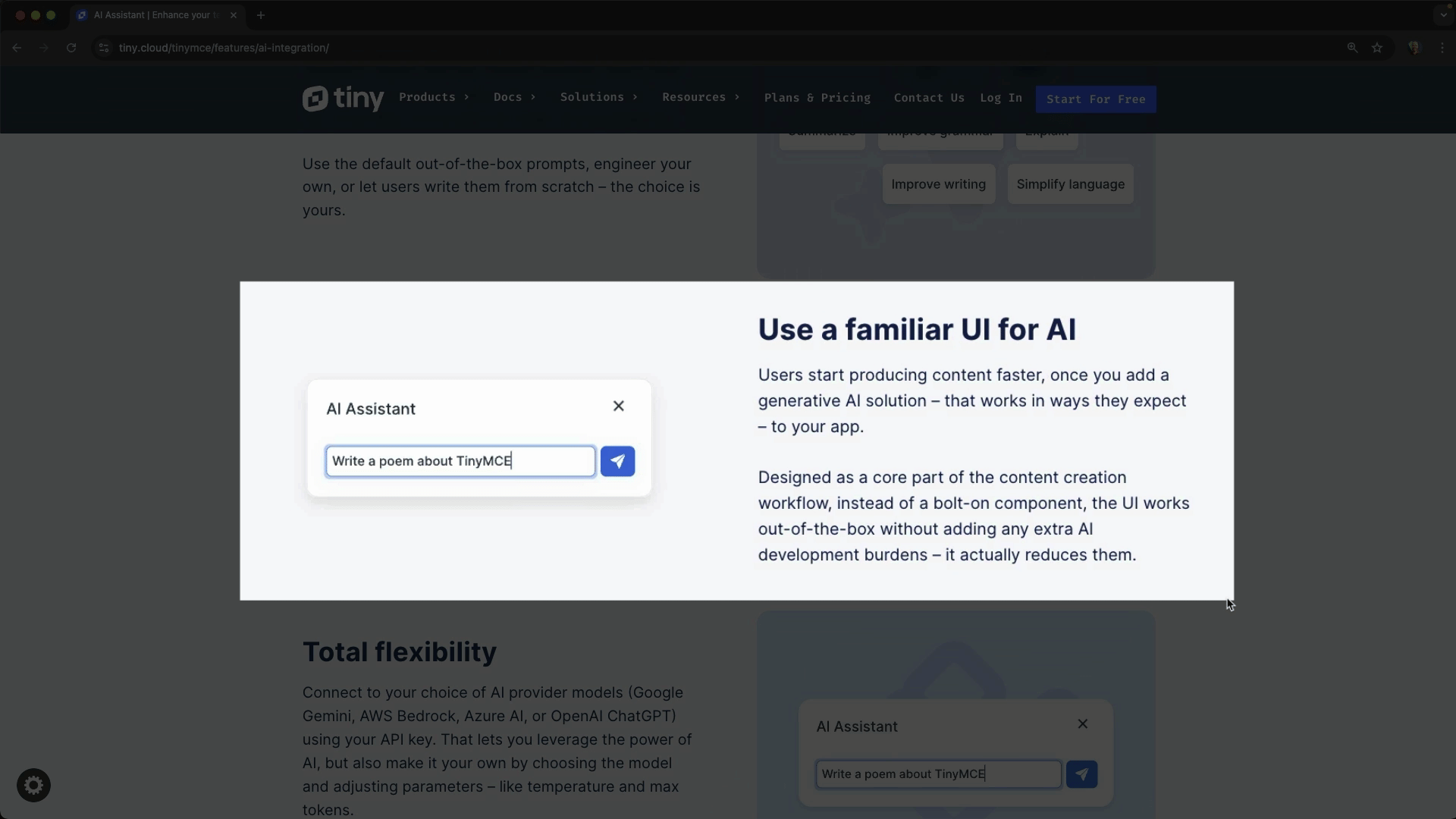This screenshot has width=1456, height=819.
Task: View site information icon in address bar
Action: [x=104, y=48]
